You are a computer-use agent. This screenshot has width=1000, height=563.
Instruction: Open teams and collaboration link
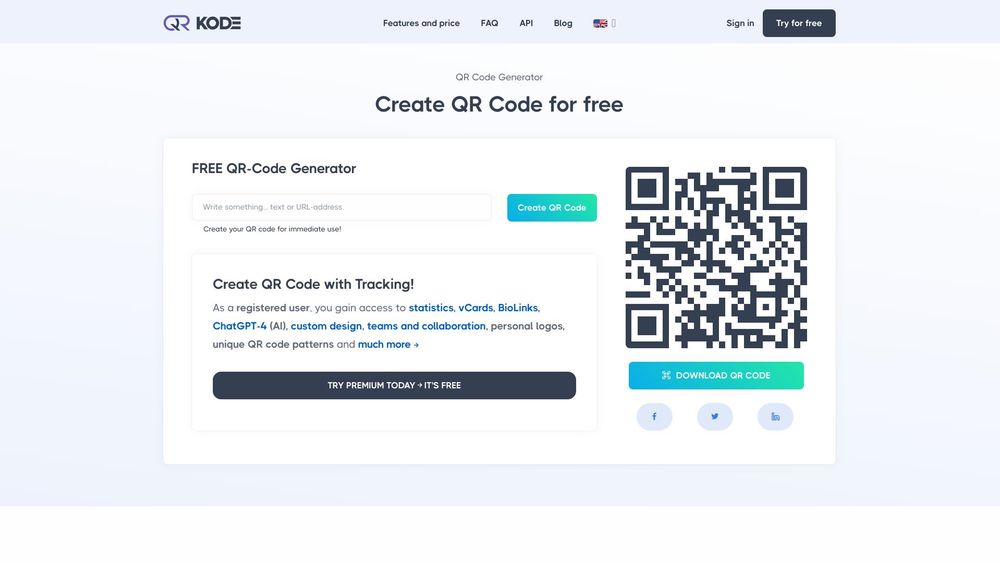[x=426, y=326]
